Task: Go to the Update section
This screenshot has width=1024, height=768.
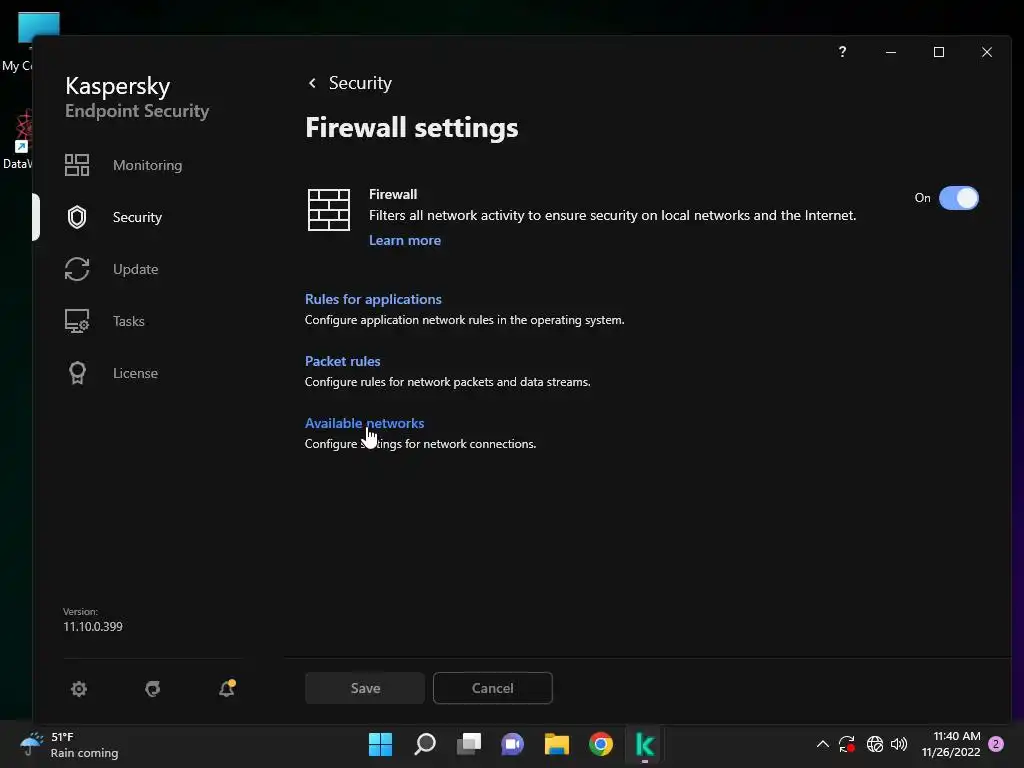Action: click(135, 269)
